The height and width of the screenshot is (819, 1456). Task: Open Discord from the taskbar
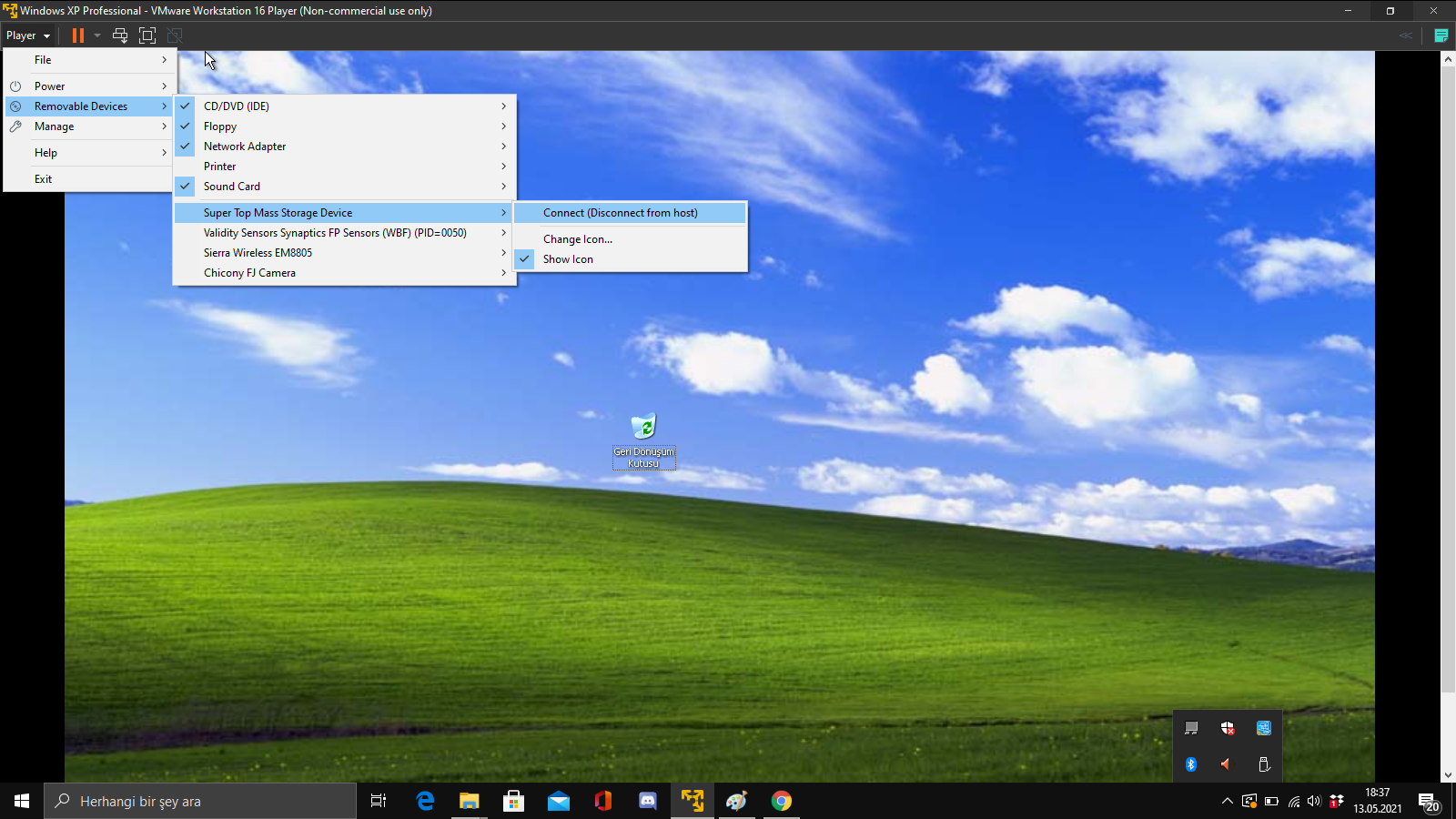tap(648, 801)
